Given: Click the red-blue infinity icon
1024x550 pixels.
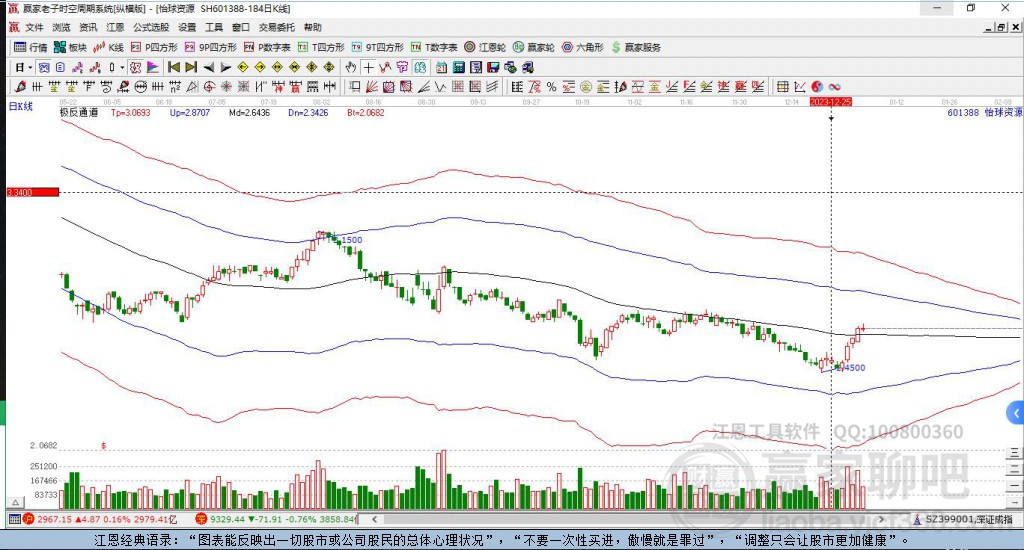Looking at the screenshot, I should [x=834, y=86].
